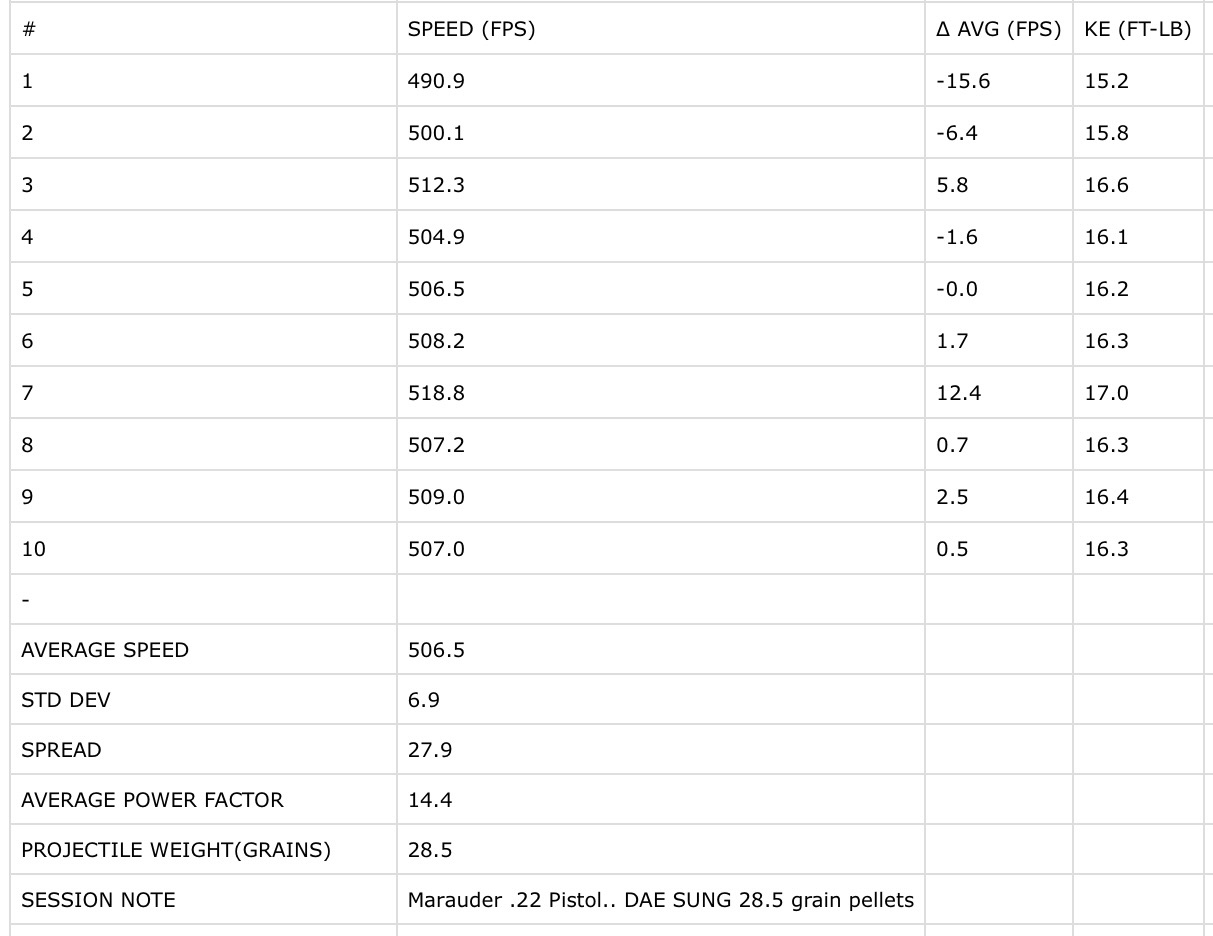1213x936 pixels.
Task: Click the projectile weight value 28.5
Action: click(430, 850)
